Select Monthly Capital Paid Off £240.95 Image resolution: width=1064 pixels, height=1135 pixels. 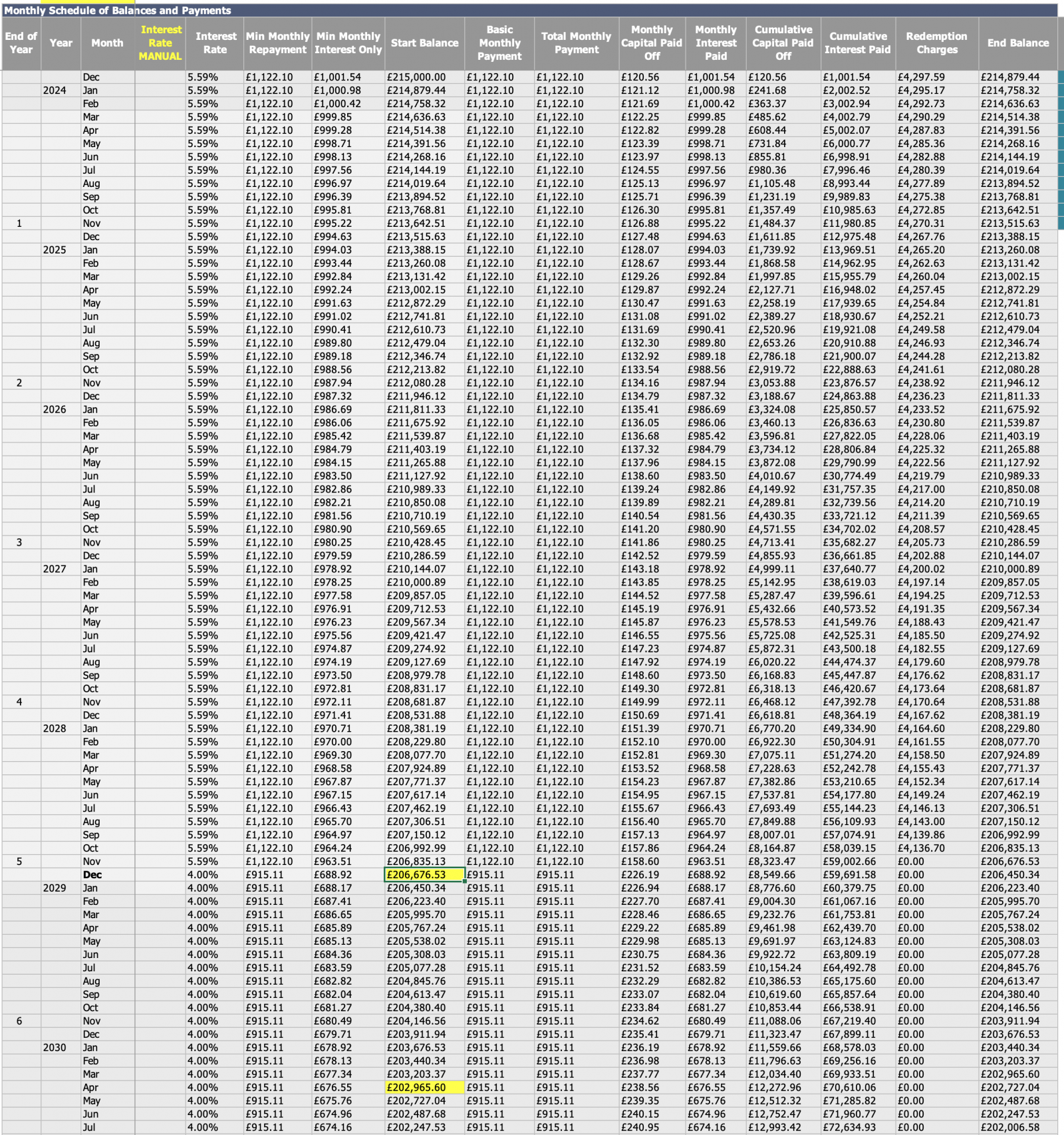tap(652, 1128)
